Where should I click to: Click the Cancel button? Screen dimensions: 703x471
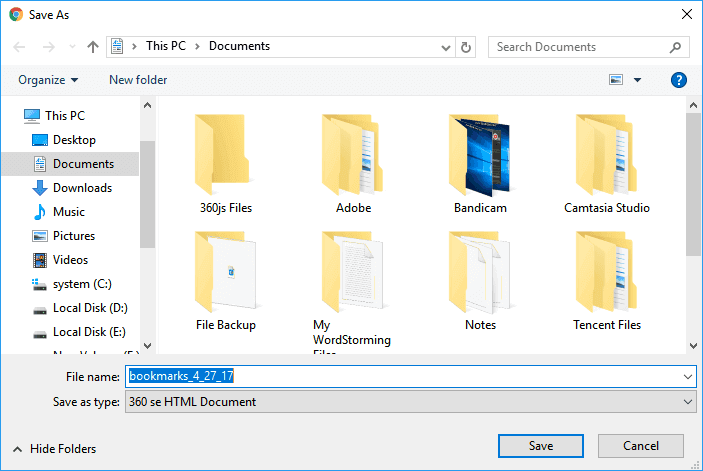641,446
